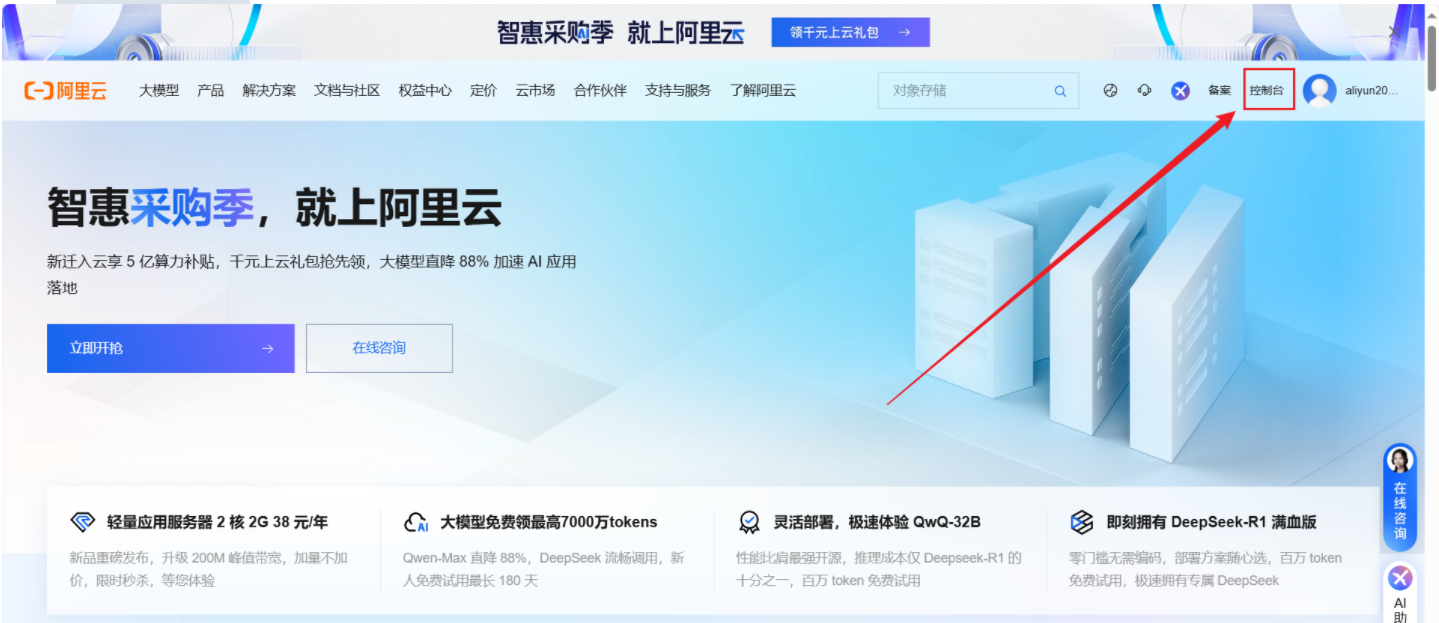Open the floating AI助手 button

pos(1400,592)
